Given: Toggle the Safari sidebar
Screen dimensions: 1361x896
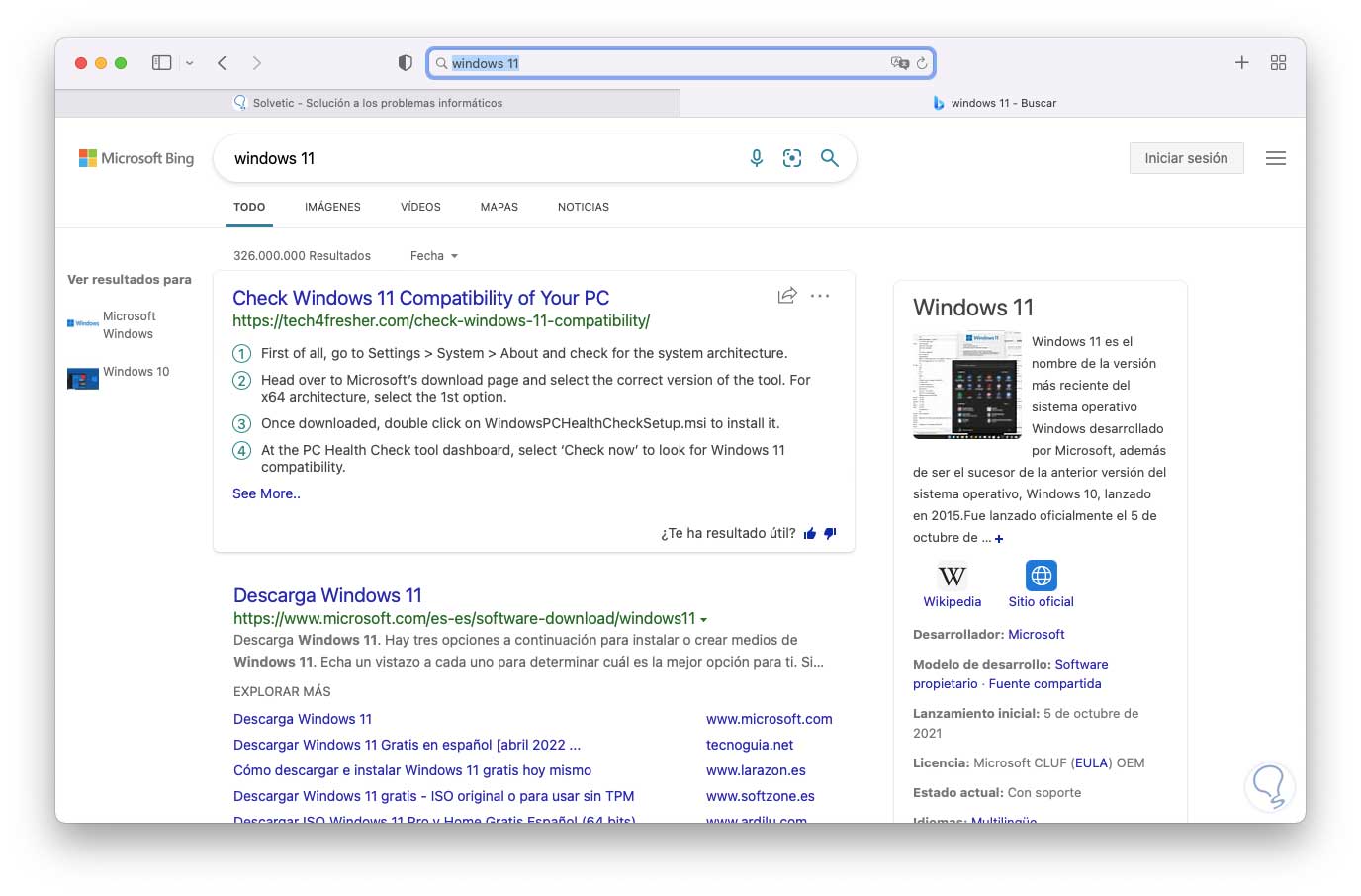Looking at the screenshot, I should pos(161,63).
